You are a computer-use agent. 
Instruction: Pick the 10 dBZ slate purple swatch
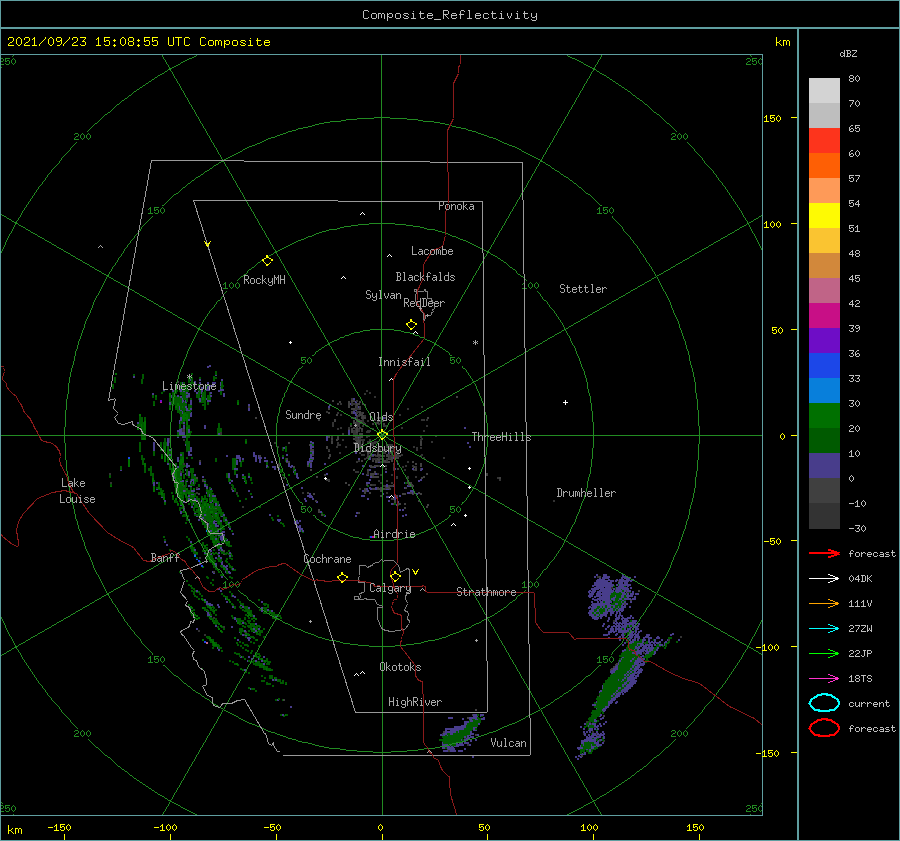point(824,465)
